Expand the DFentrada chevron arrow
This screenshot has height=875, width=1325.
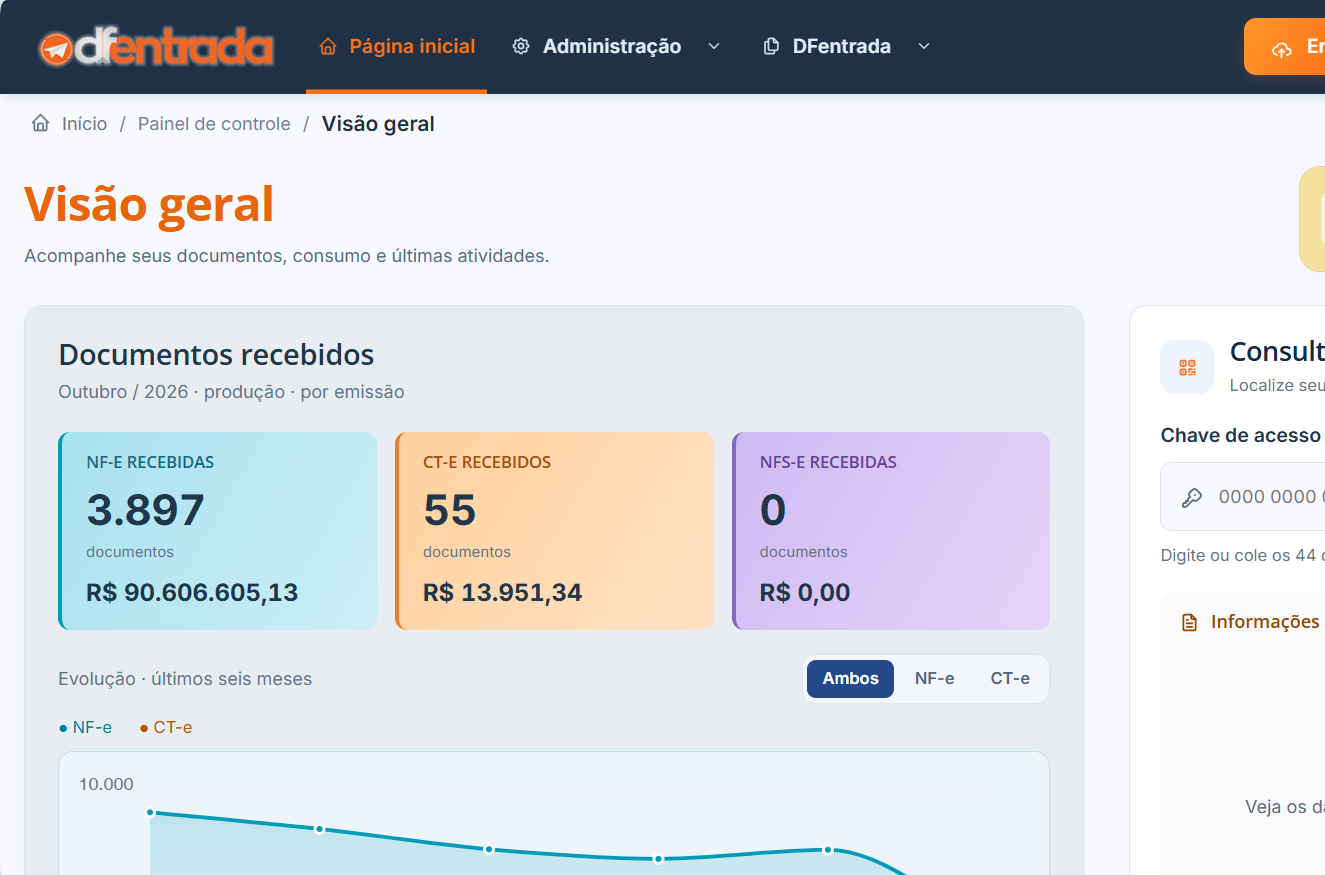[924, 47]
